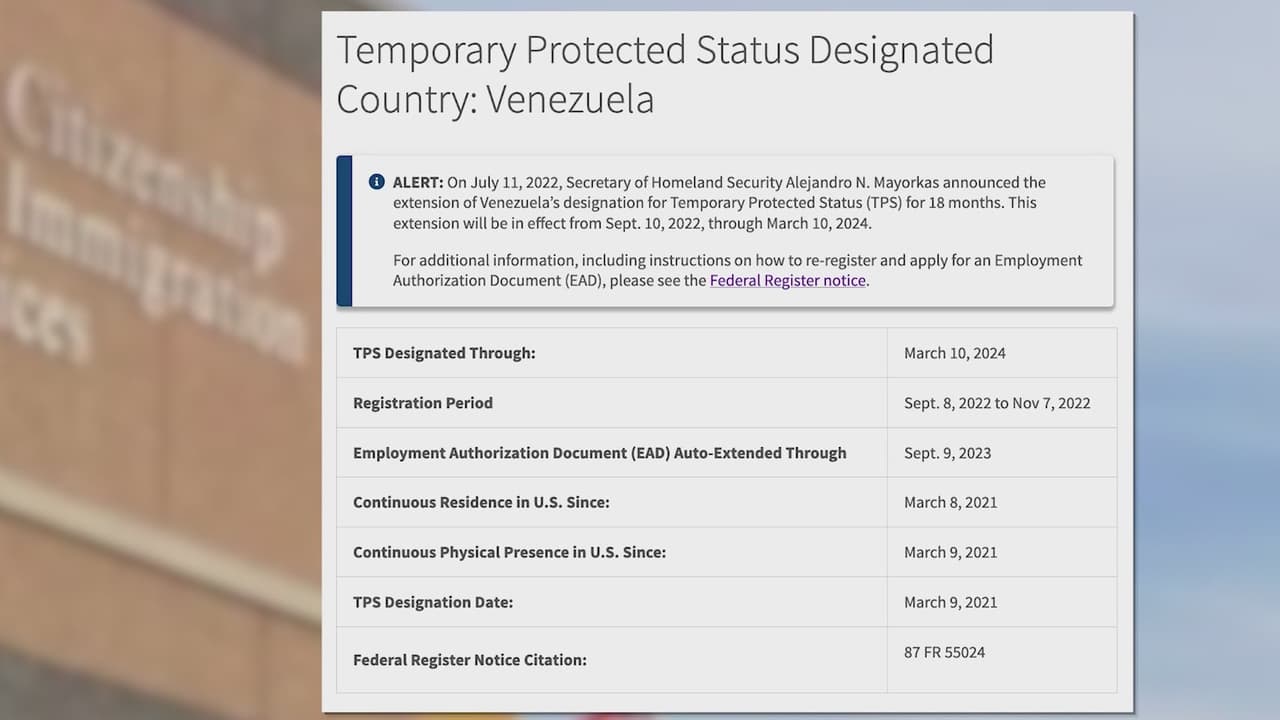
Task: Click the 'March 8, 2021' table value
Action: pos(950,502)
